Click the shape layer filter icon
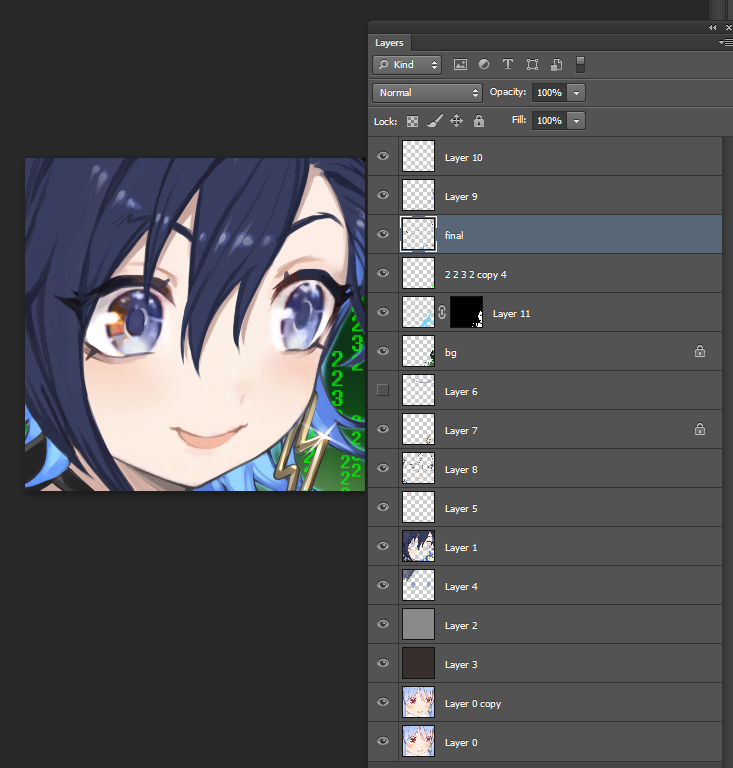Screen dimensions: 733x768 (532, 64)
